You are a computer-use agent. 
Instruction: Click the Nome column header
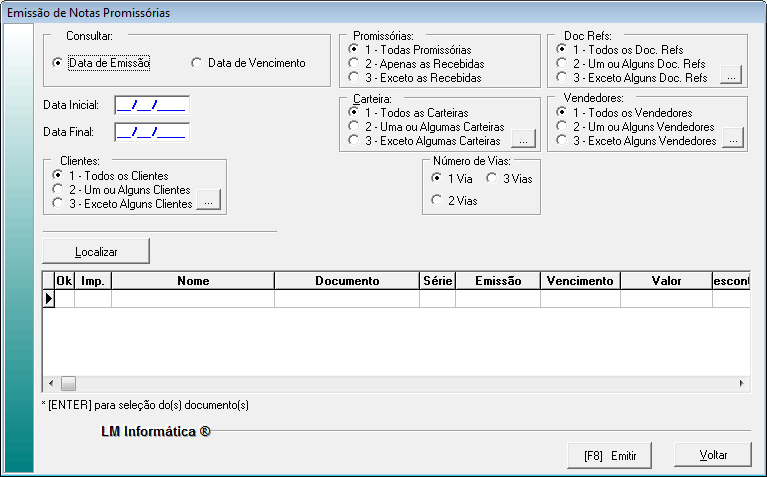[193, 281]
